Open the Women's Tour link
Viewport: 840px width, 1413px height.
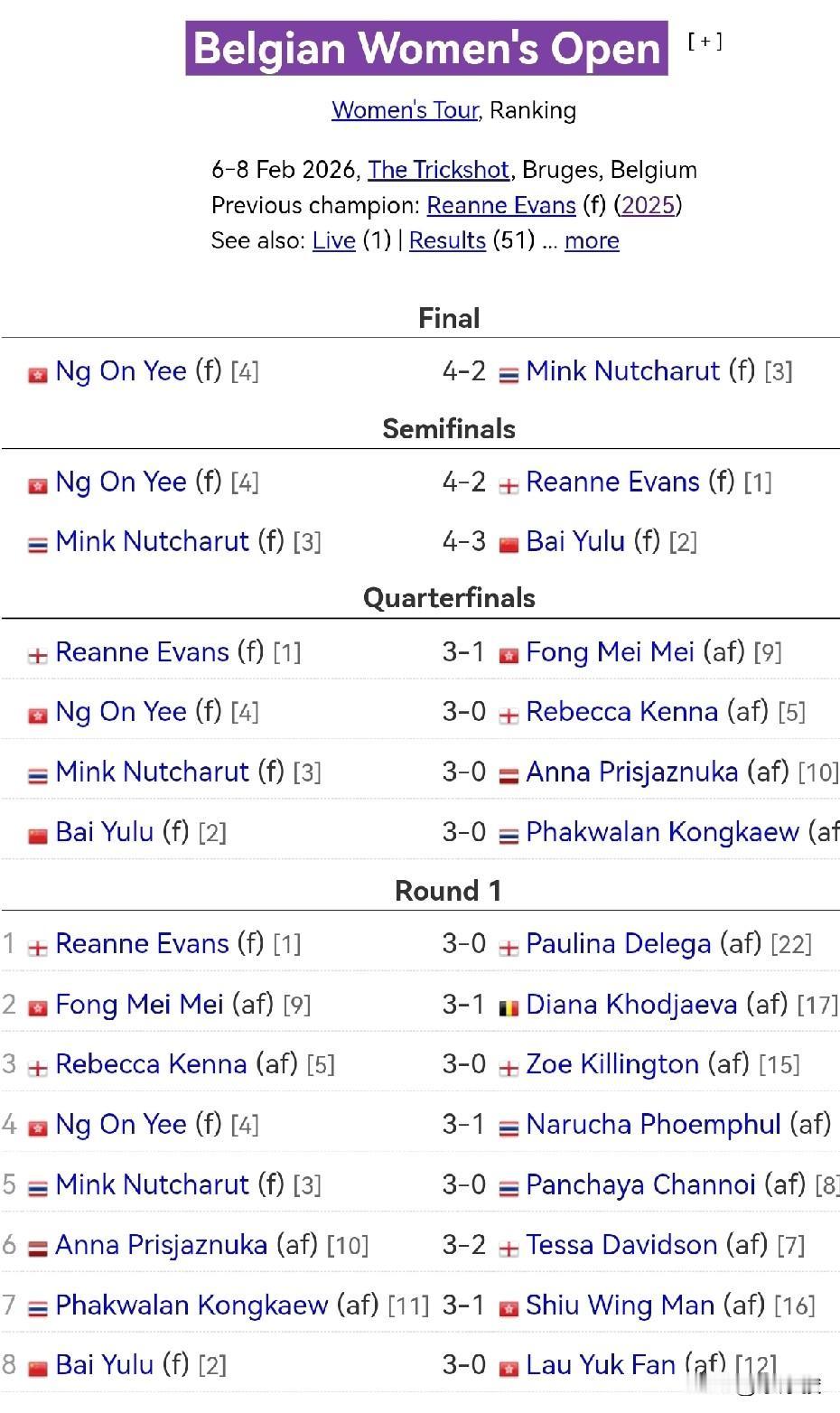pyautogui.click(x=405, y=110)
